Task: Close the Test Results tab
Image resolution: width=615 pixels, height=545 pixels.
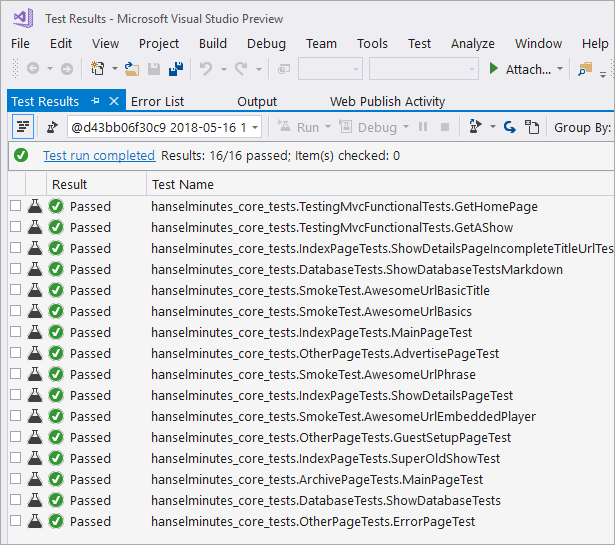Action: tap(114, 101)
